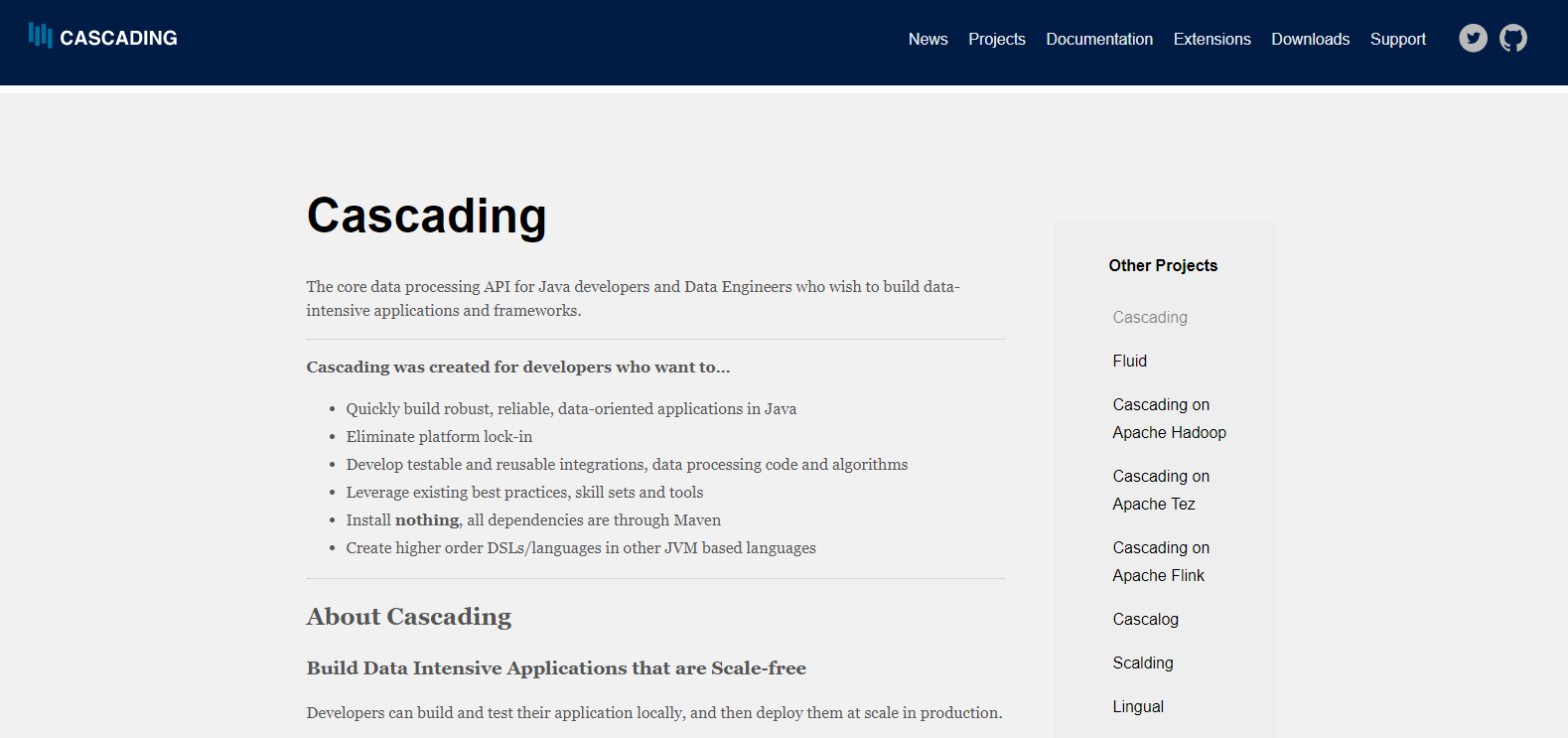Click the 'Install nothing' bullet text
Image resolution: width=1568 pixels, height=738 pixels.
coord(533,520)
